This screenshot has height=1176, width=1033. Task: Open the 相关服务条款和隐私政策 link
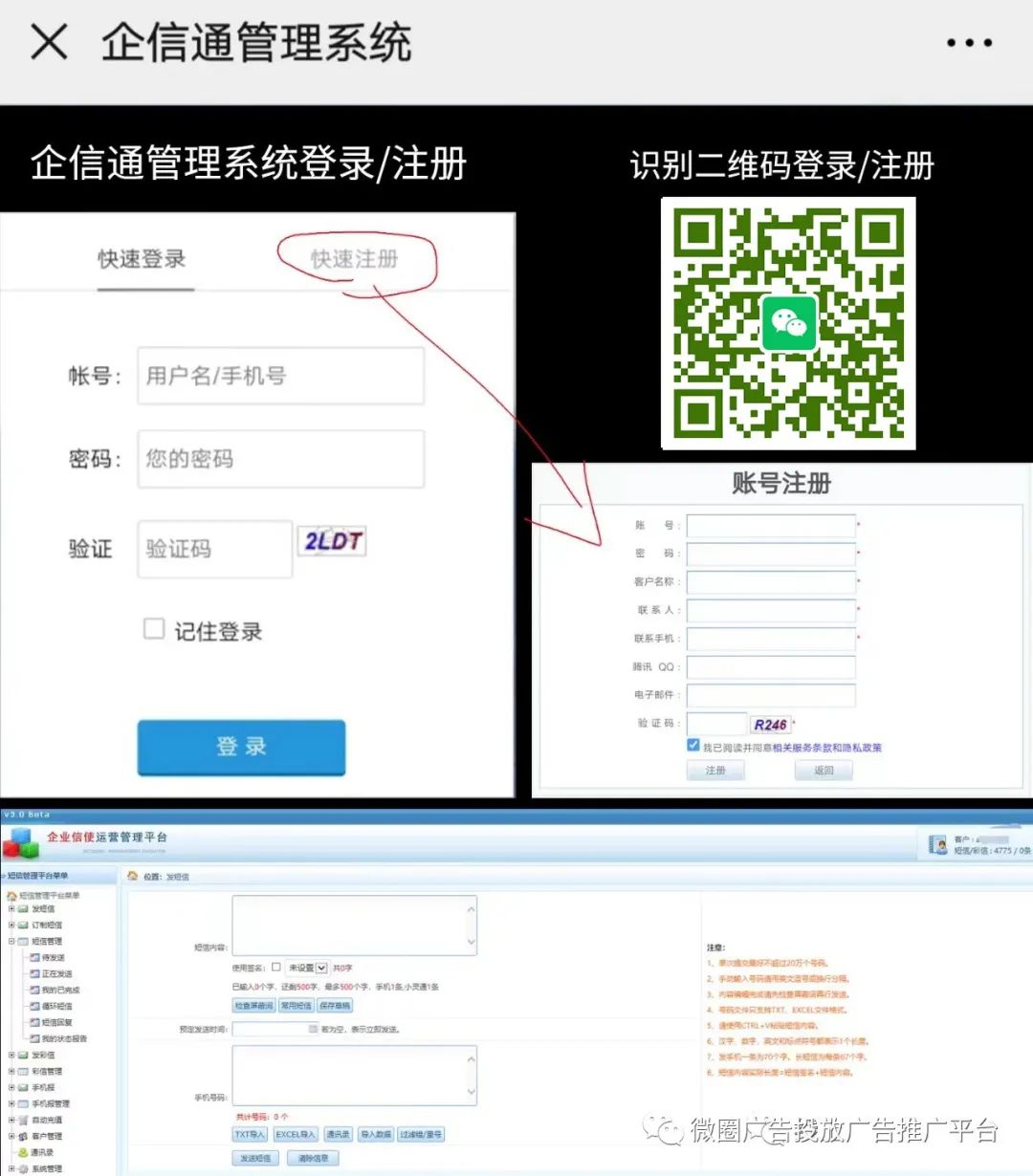click(826, 748)
